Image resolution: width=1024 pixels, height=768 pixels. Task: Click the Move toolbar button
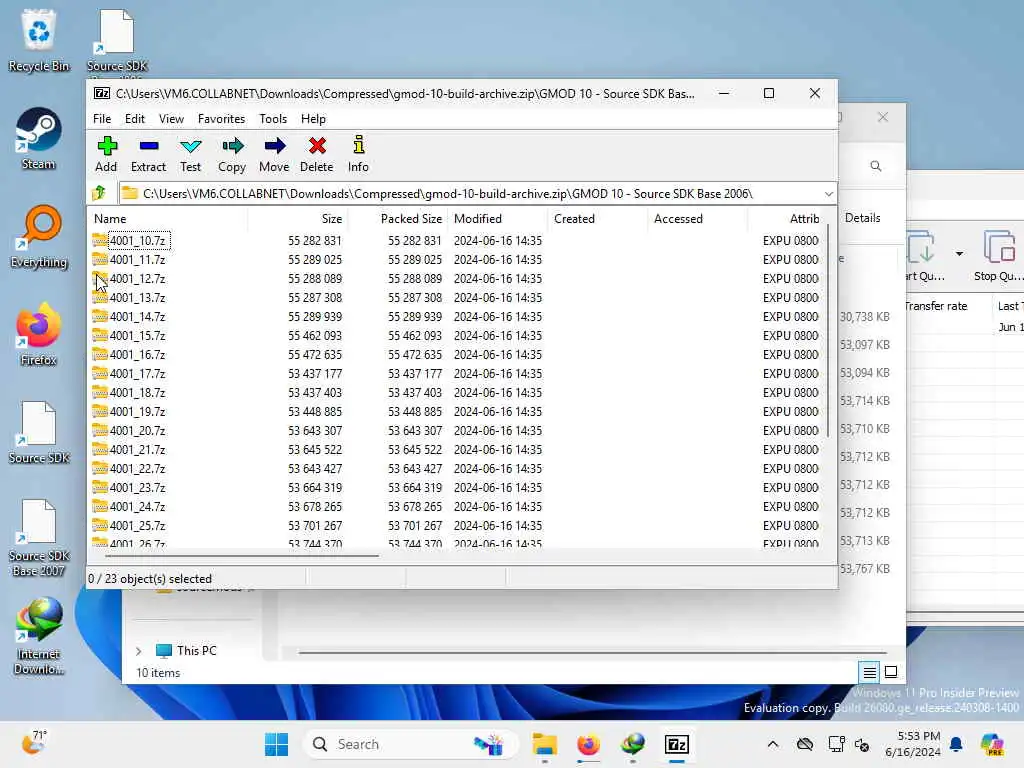pyautogui.click(x=274, y=154)
